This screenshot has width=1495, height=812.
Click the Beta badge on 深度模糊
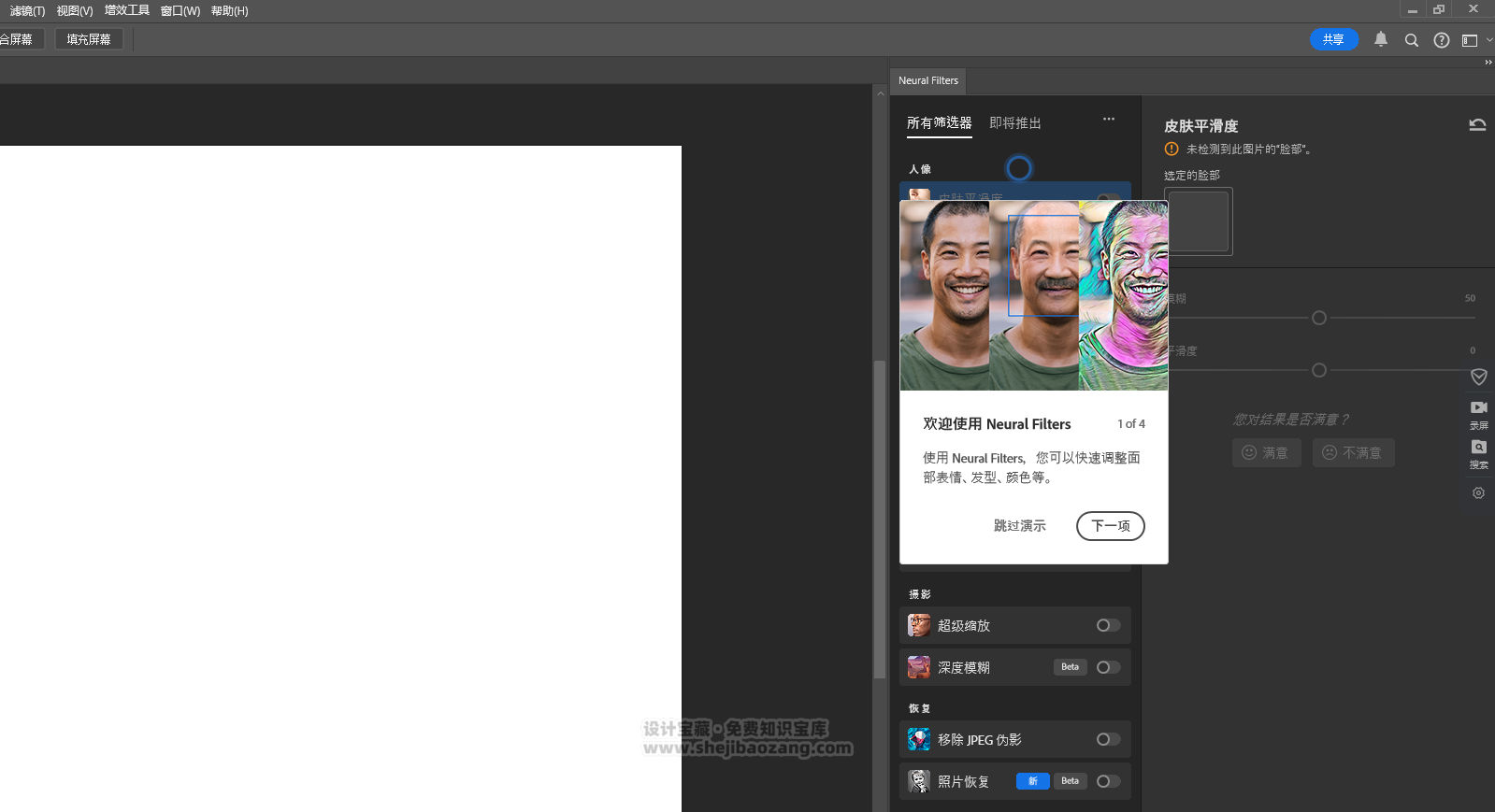[x=1070, y=667]
